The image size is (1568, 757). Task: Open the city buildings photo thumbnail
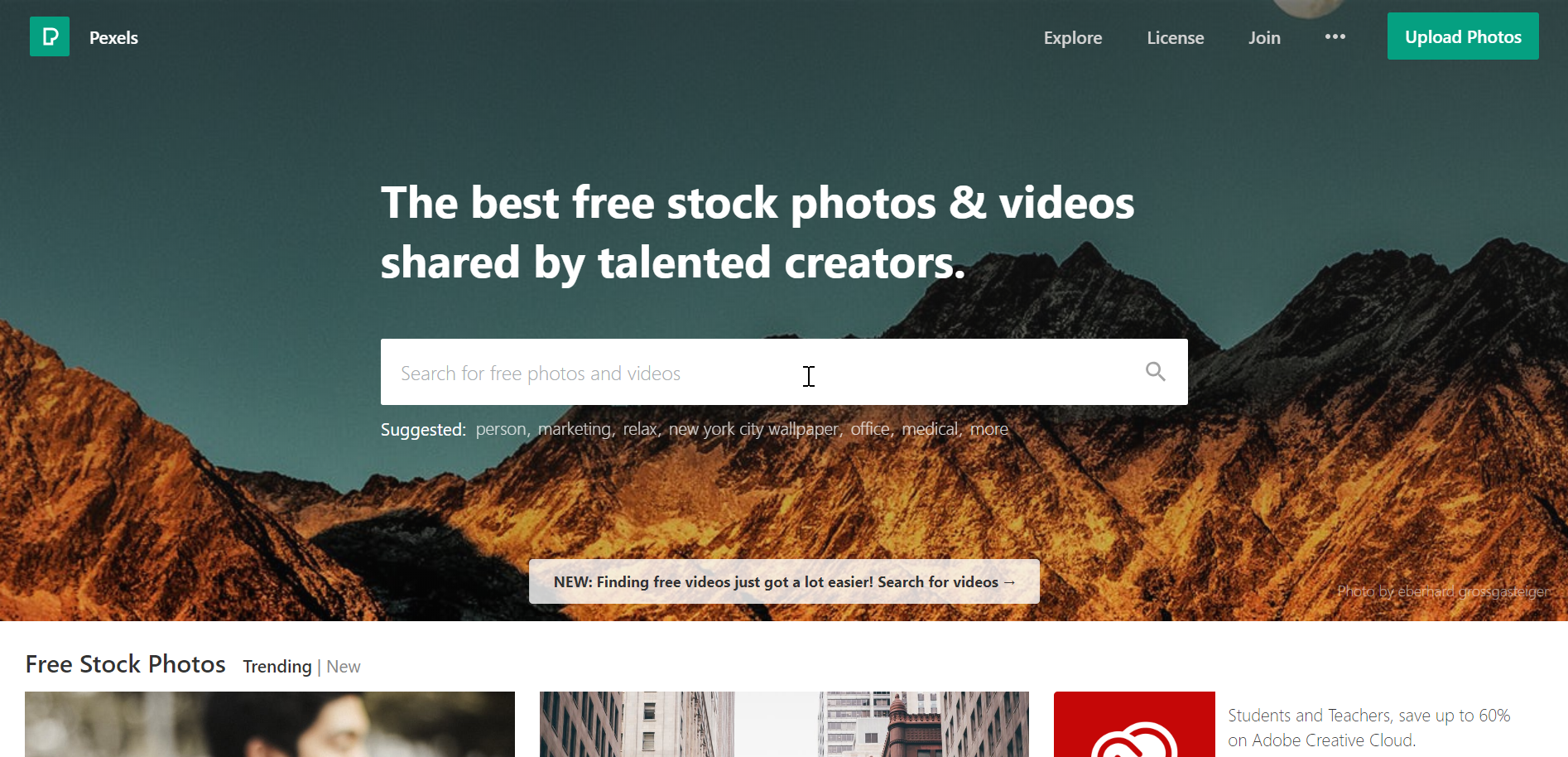784,725
